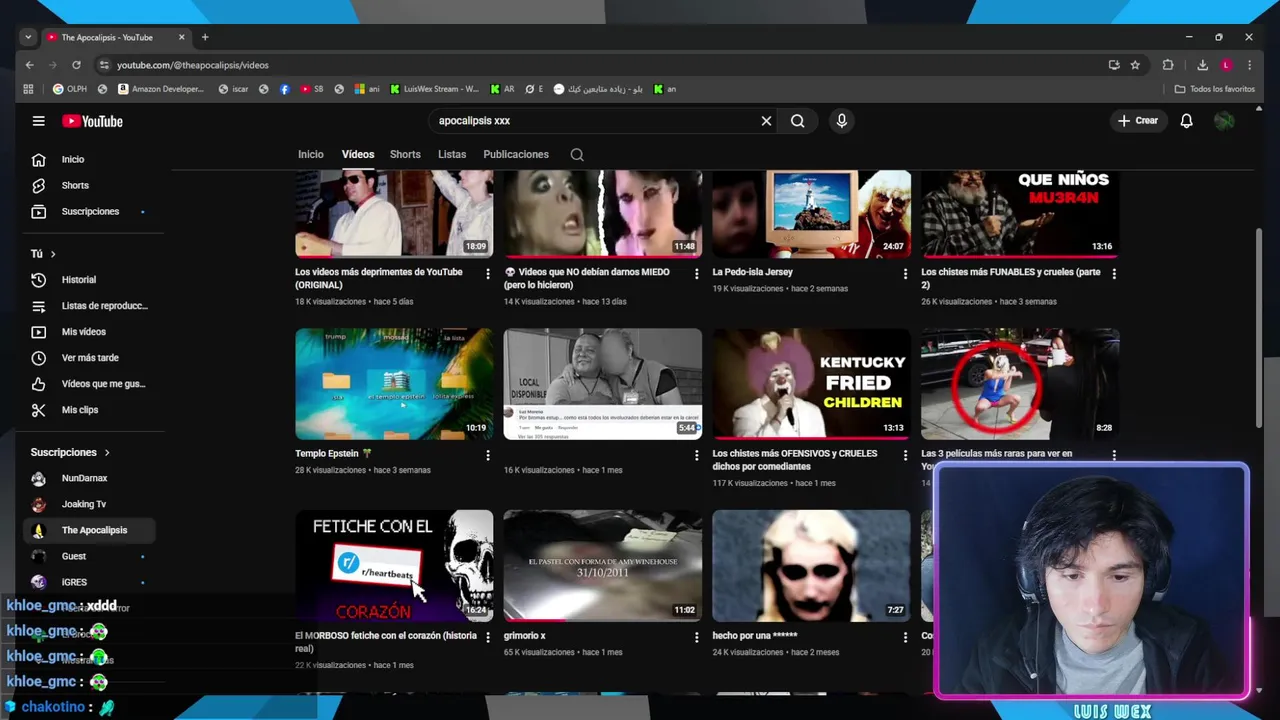Screen dimensions: 1280x720
Task: Switch to the Shorts channel tab
Action: [x=405, y=154]
